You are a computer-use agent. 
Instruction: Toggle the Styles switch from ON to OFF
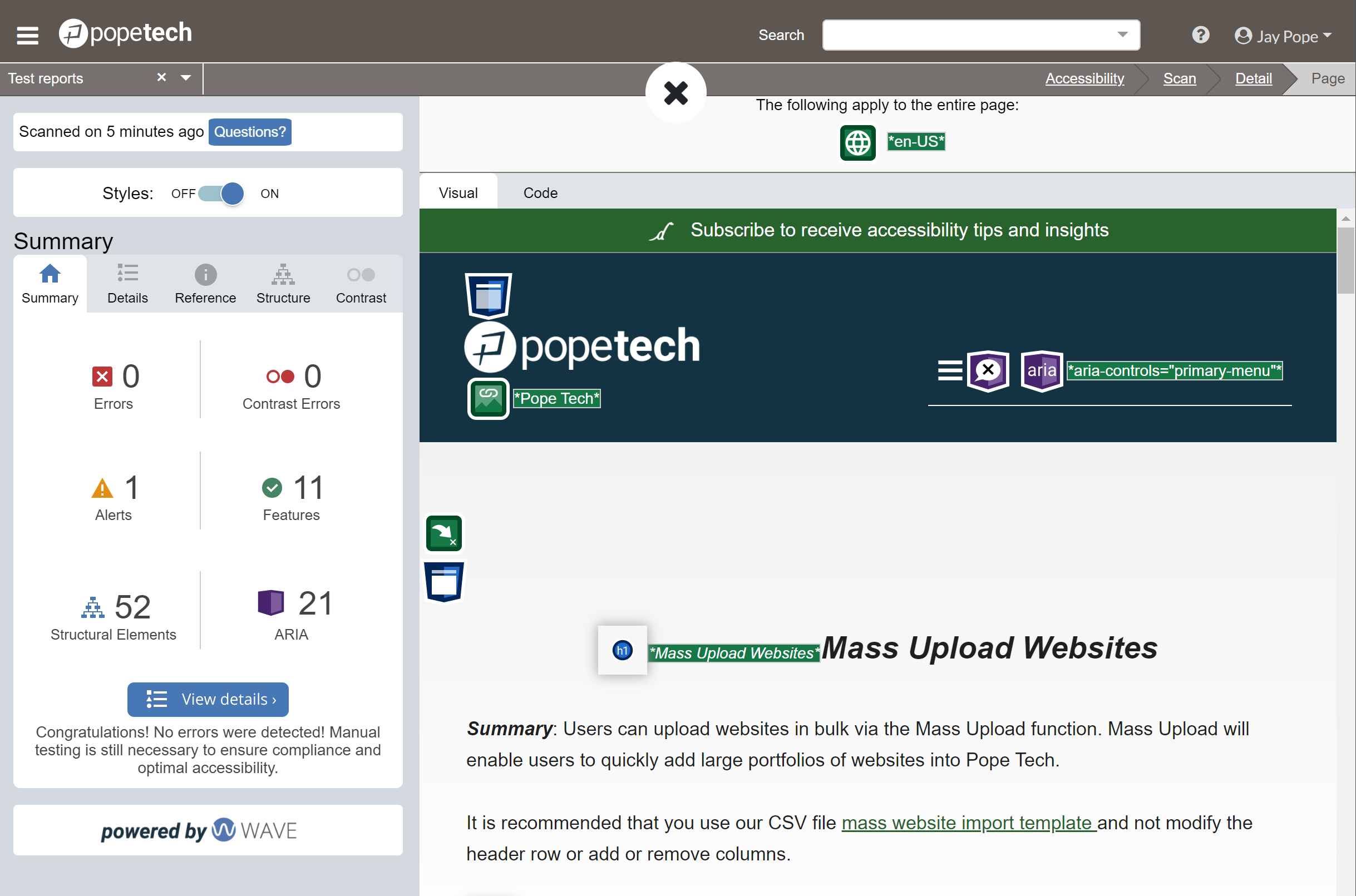pos(222,193)
